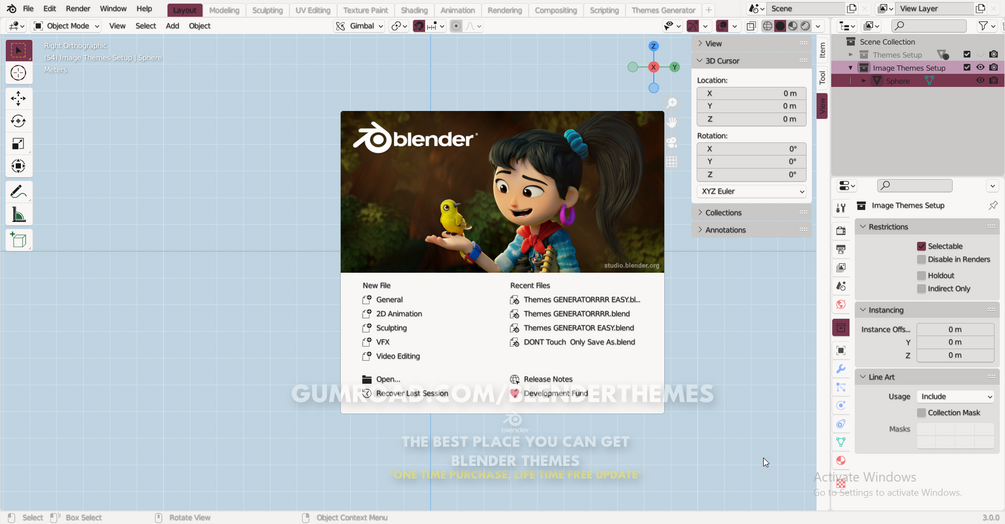
Task: Select the Move tool
Action: pos(19,99)
